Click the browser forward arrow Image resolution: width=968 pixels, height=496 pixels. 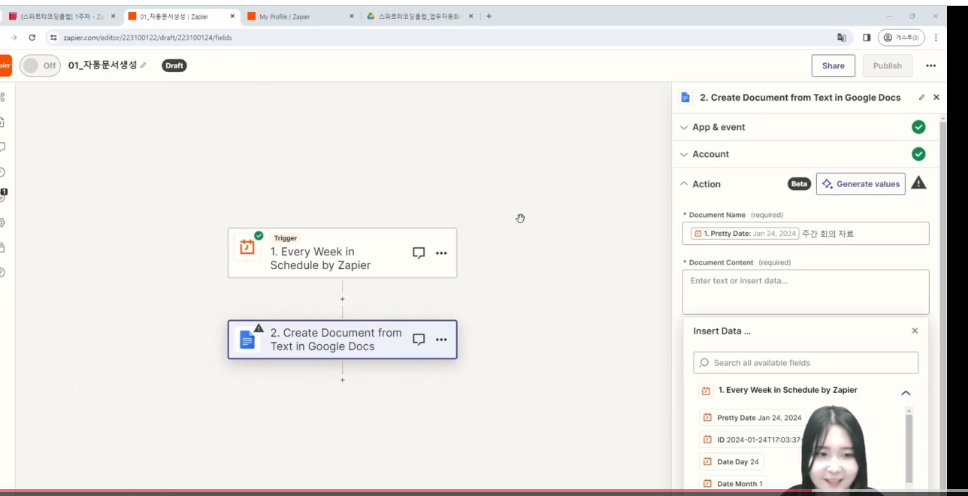[x=14, y=38]
